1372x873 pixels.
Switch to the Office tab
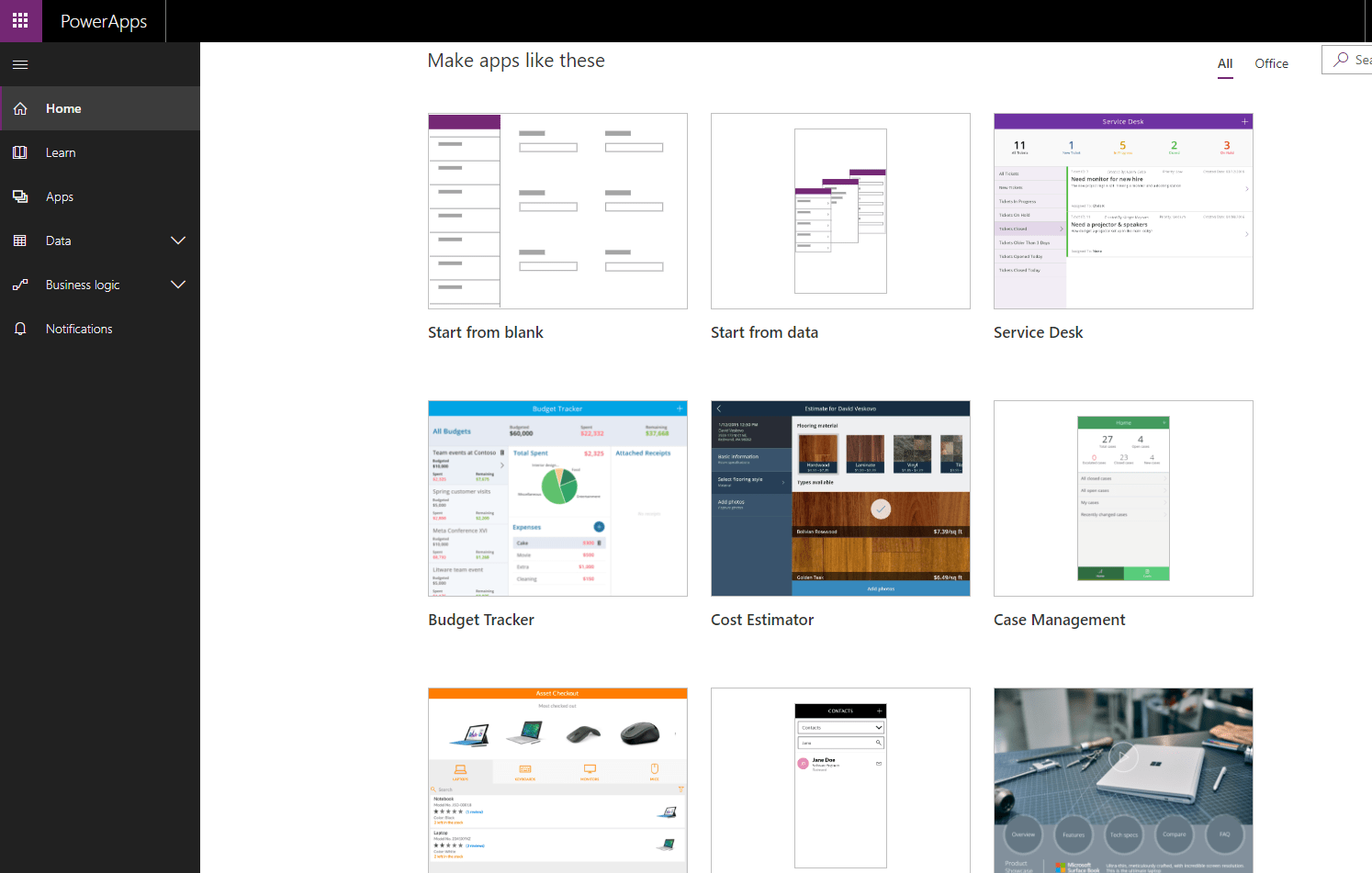1271,63
